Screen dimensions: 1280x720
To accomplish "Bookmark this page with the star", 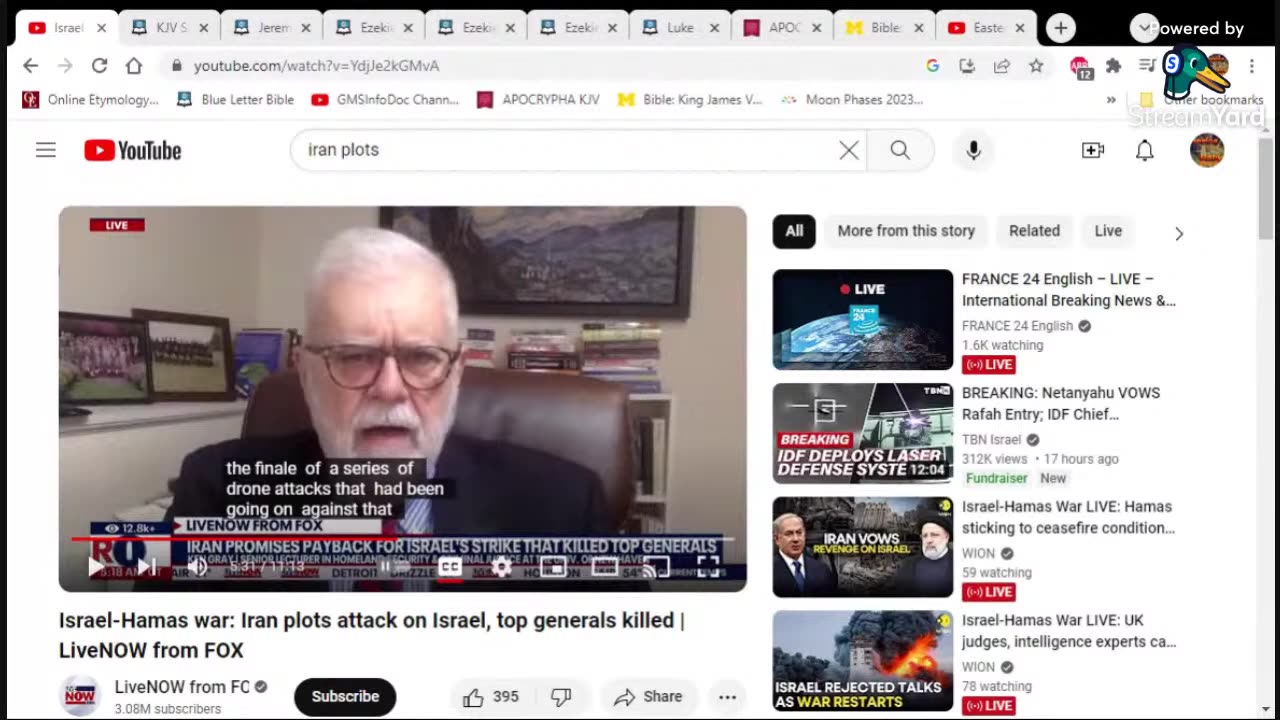I will click(1036, 66).
